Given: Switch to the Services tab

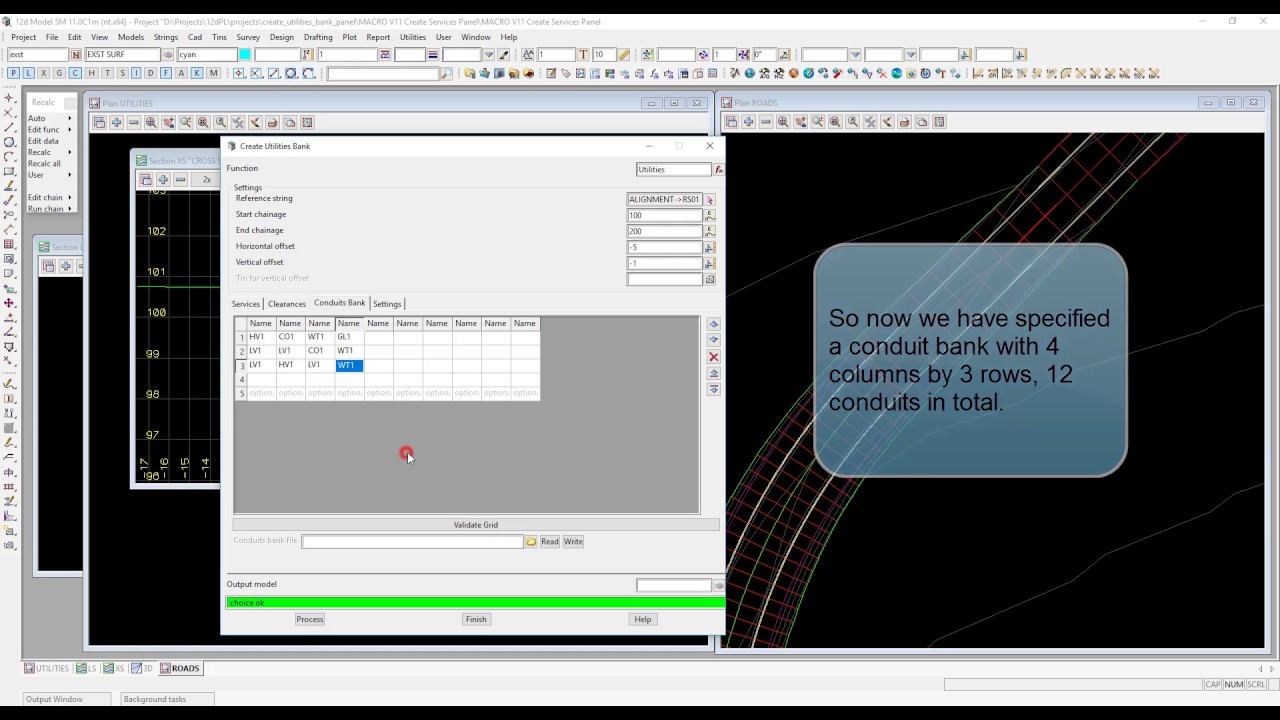Looking at the screenshot, I should 246,304.
